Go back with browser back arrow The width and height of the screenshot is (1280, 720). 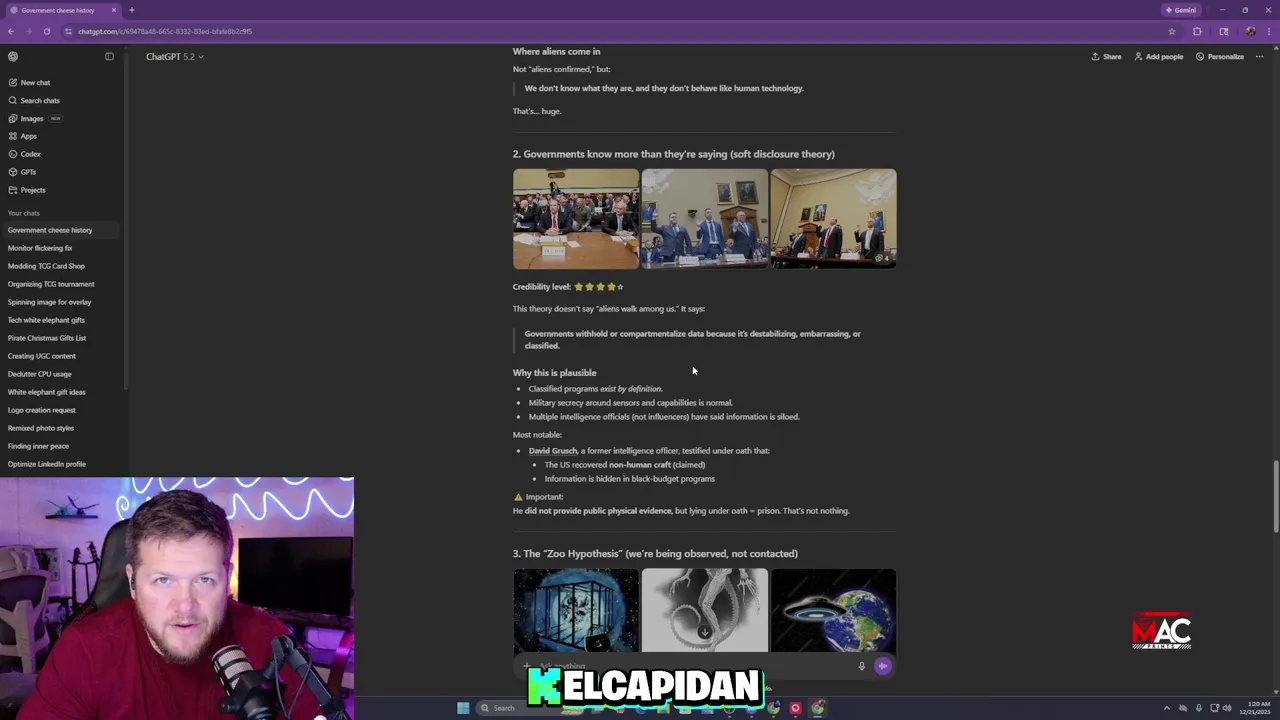tap(11, 31)
